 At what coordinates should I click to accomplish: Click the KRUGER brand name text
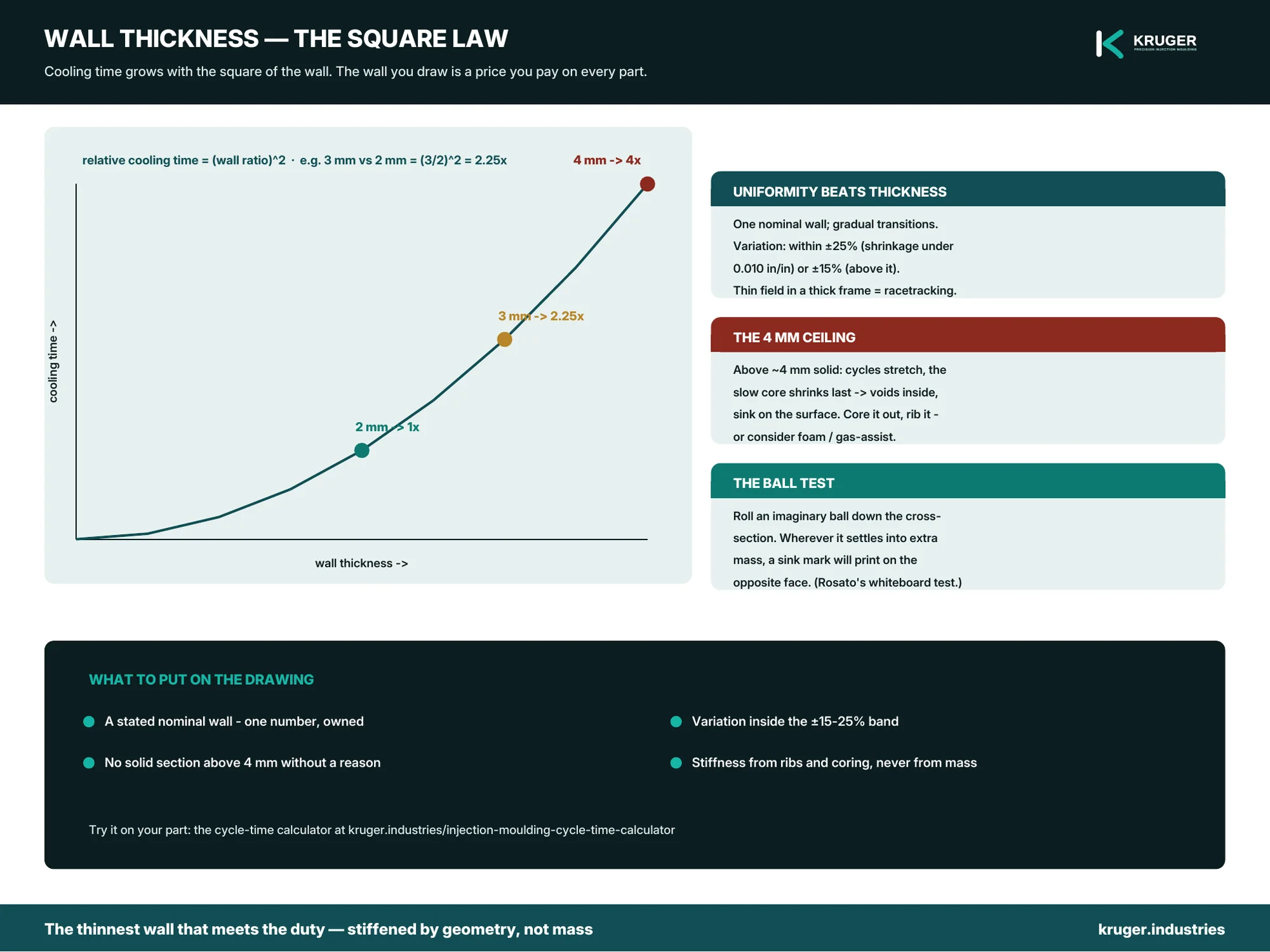(x=1165, y=41)
